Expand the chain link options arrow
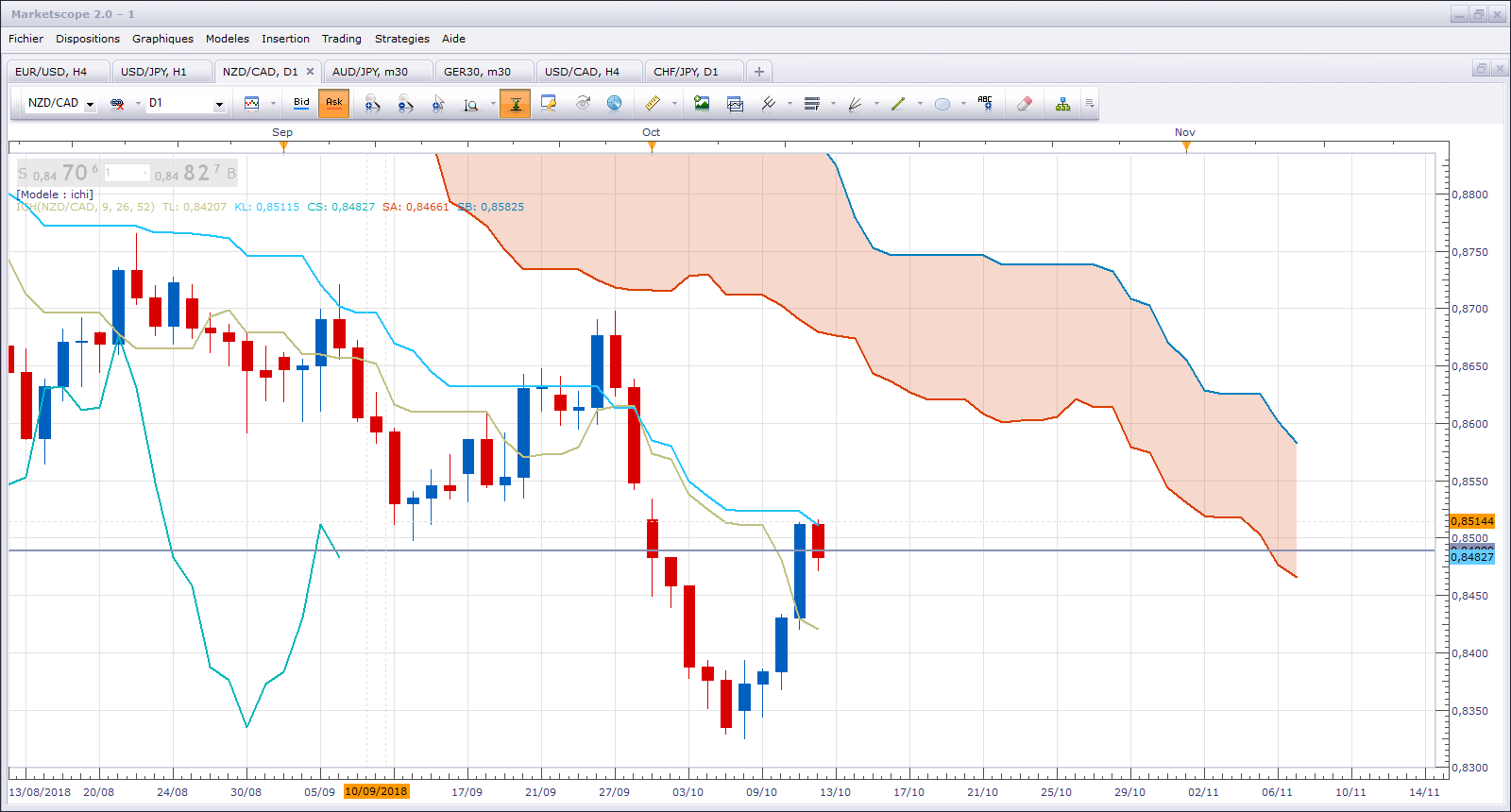The height and width of the screenshot is (812, 1511). pyautogui.click(x=138, y=104)
